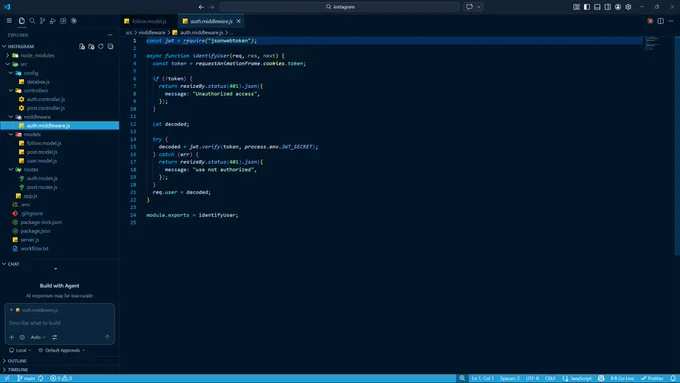The width and height of the screenshot is (680, 383).
Task: Open the Source Control view icon
Action: click(42, 20)
